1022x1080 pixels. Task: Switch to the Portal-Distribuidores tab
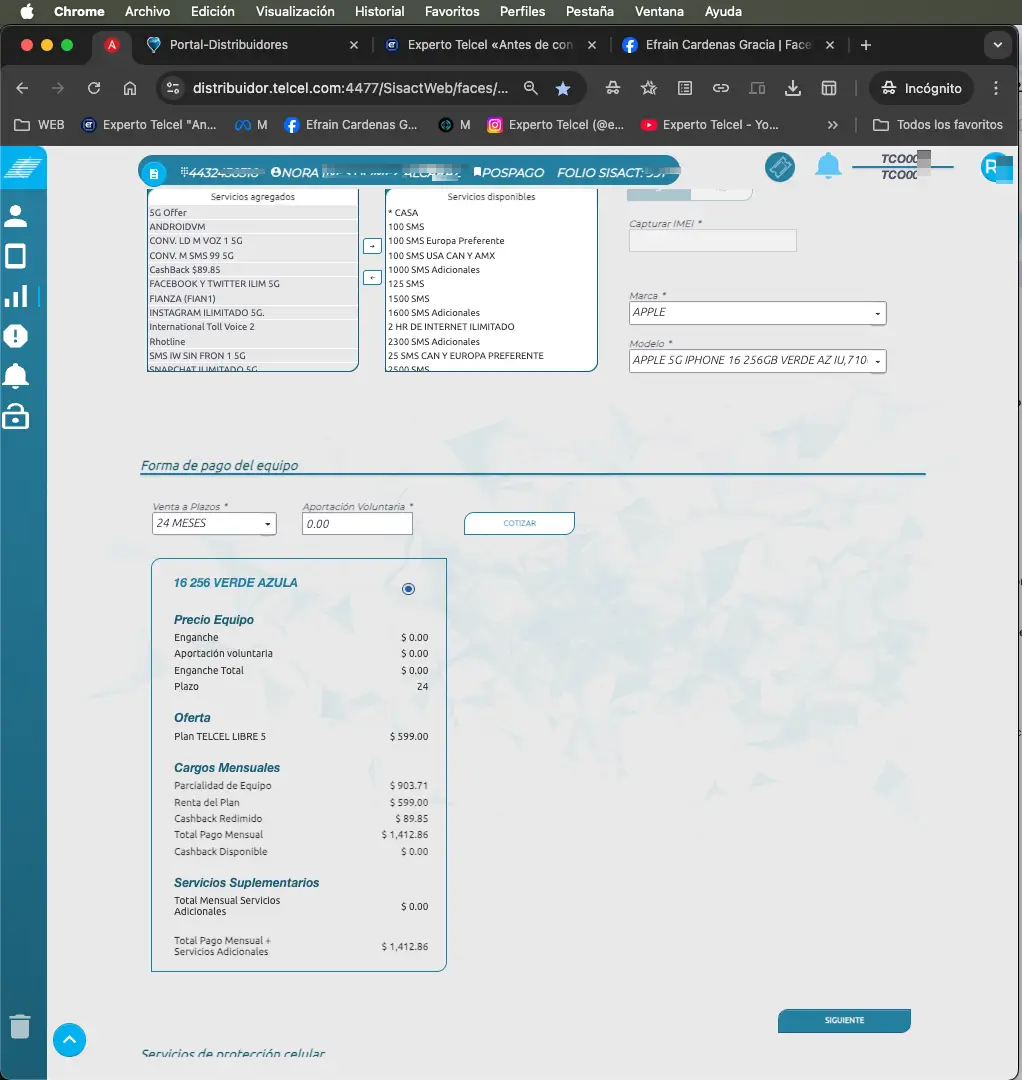tap(249, 45)
